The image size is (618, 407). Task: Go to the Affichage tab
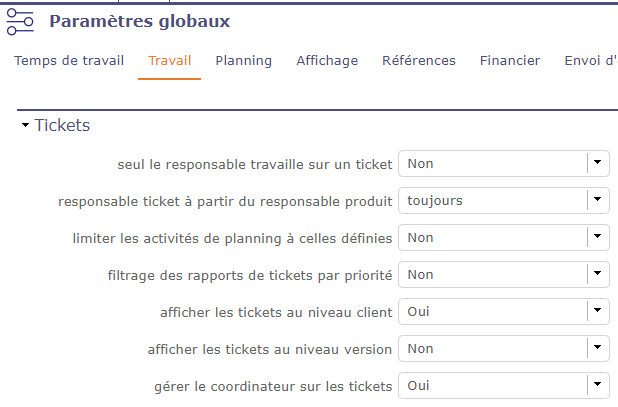(327, 61)
